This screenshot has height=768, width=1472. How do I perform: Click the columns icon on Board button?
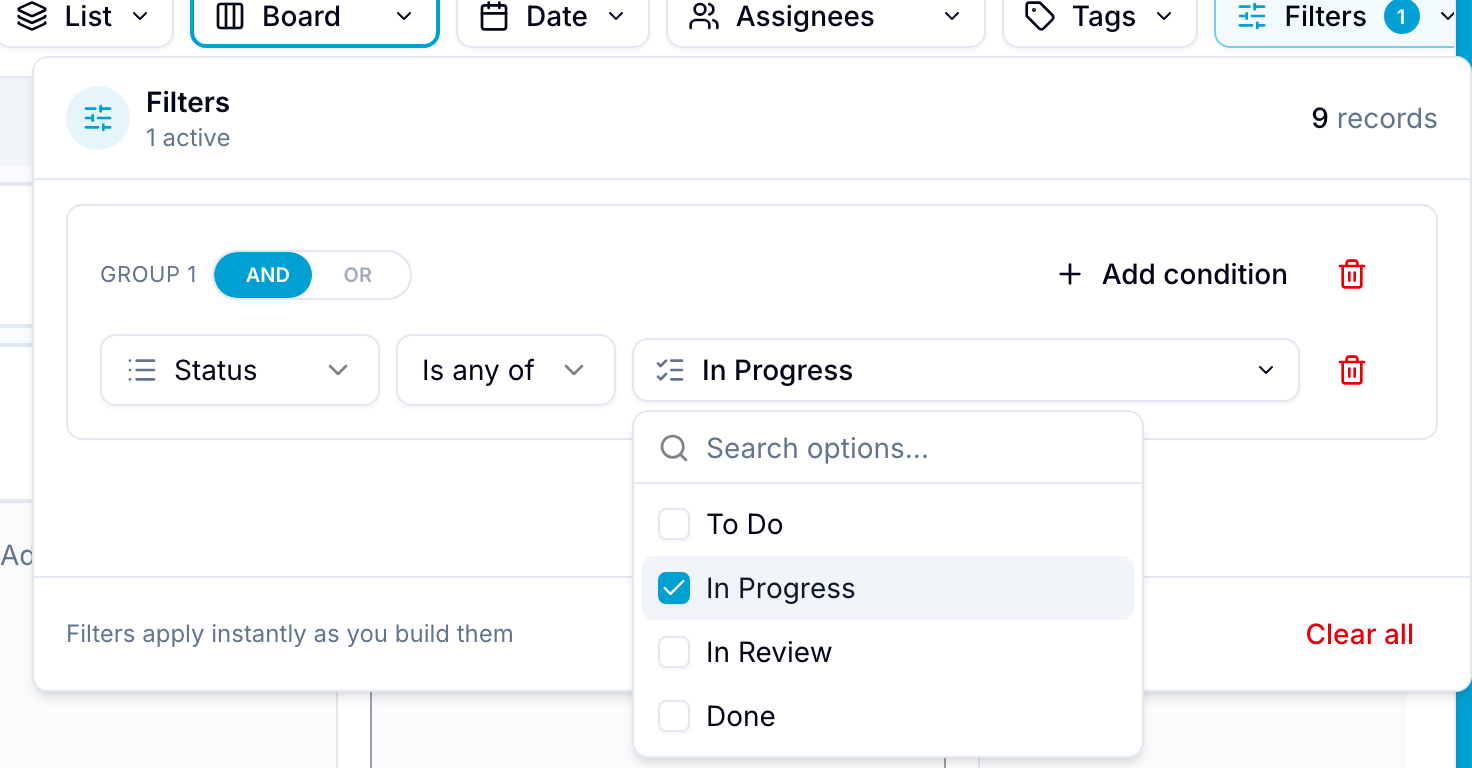point(230,16)
